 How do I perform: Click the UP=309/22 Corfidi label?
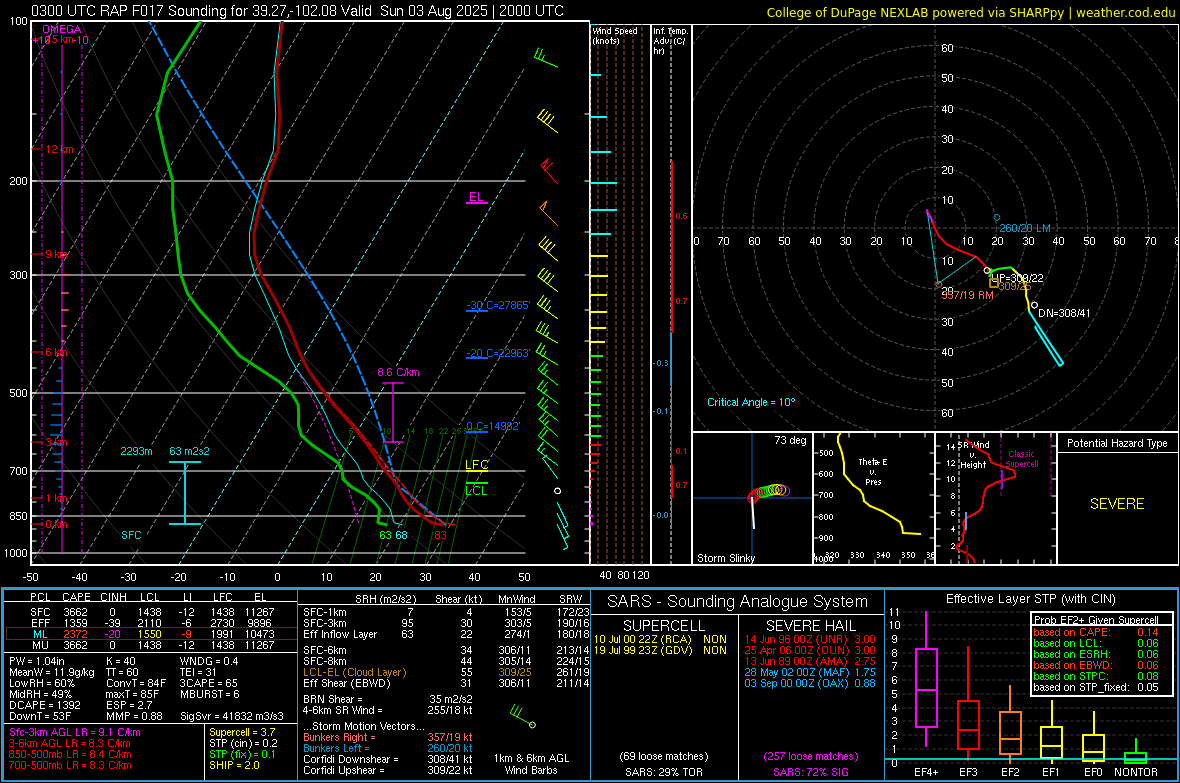pos(1017,278)
